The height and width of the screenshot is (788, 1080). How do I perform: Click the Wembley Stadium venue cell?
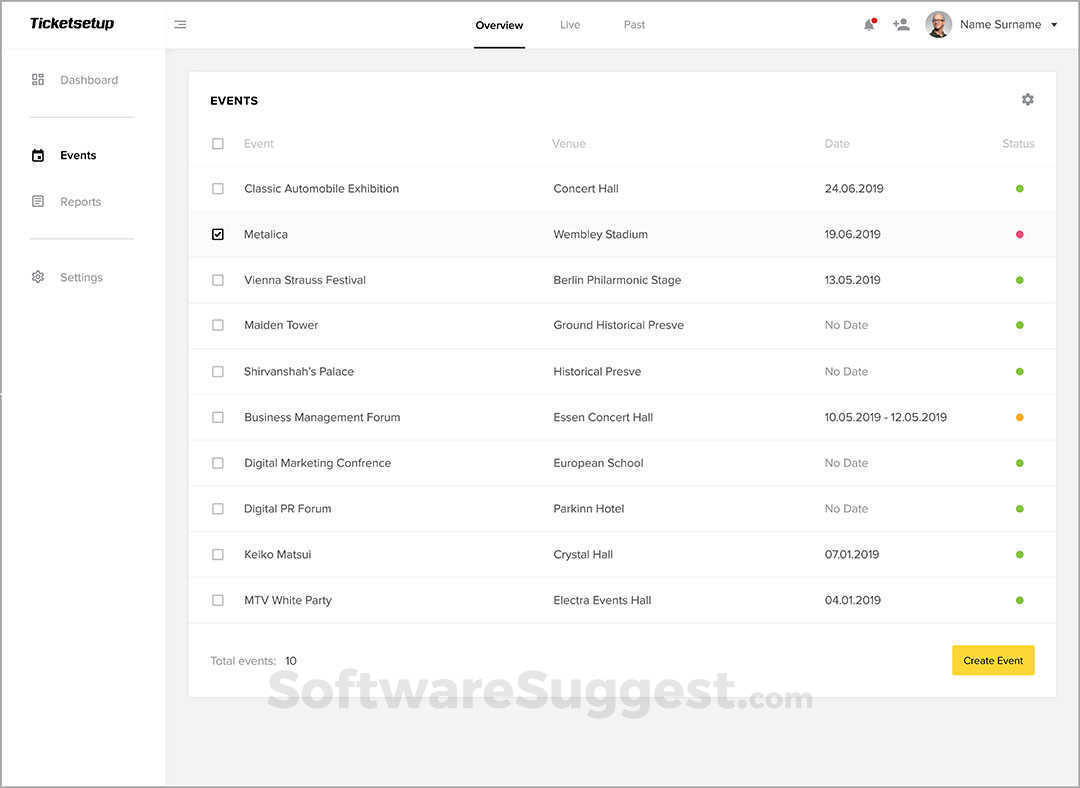[601, 234]
